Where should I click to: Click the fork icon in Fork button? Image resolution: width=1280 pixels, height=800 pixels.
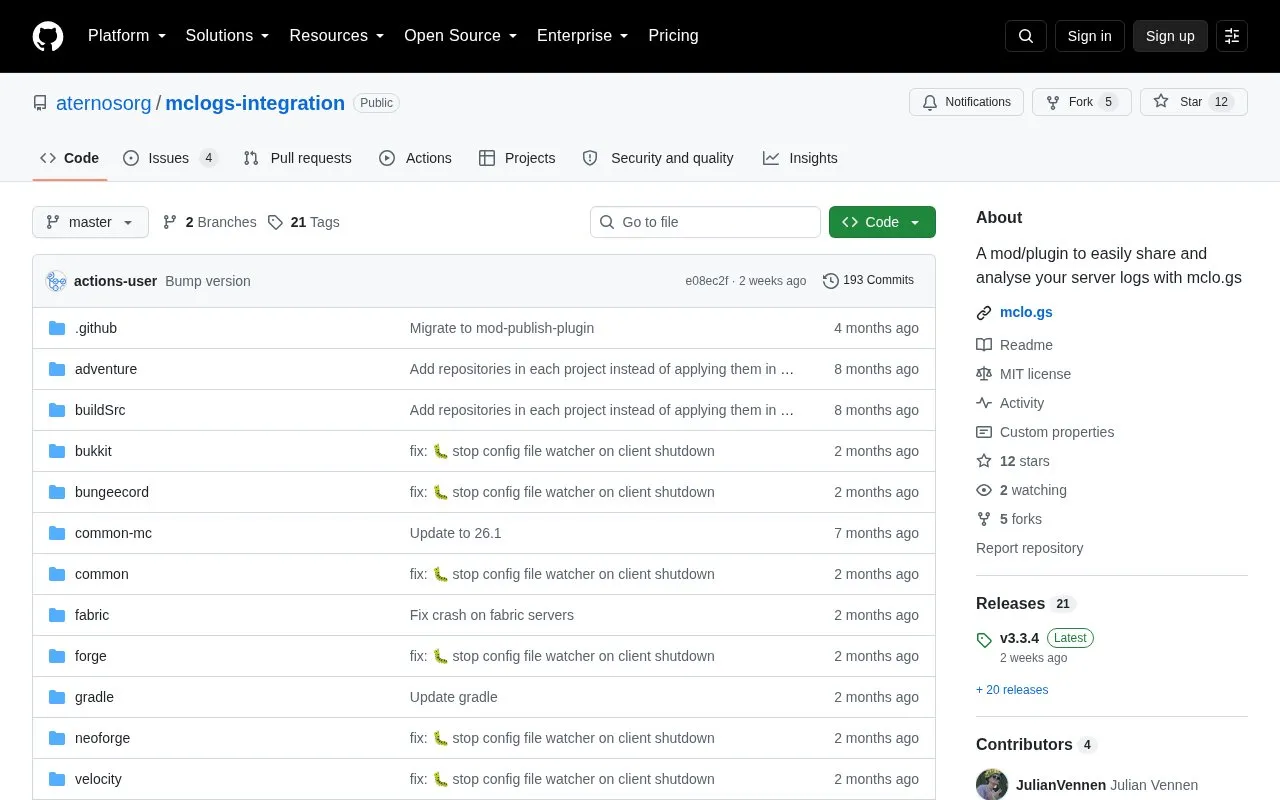(x=1053, y=102)
